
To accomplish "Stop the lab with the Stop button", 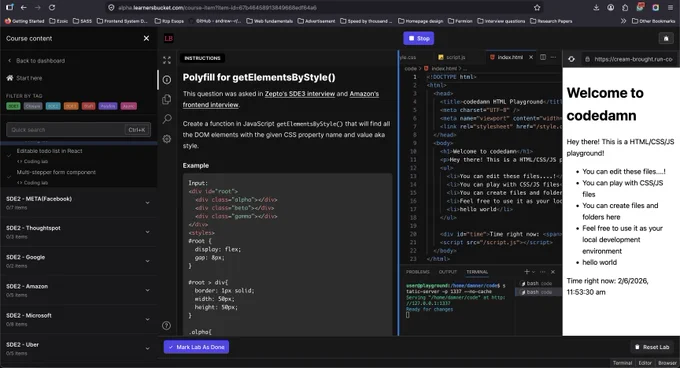I will pyautogui.click(x=418, y=38).
